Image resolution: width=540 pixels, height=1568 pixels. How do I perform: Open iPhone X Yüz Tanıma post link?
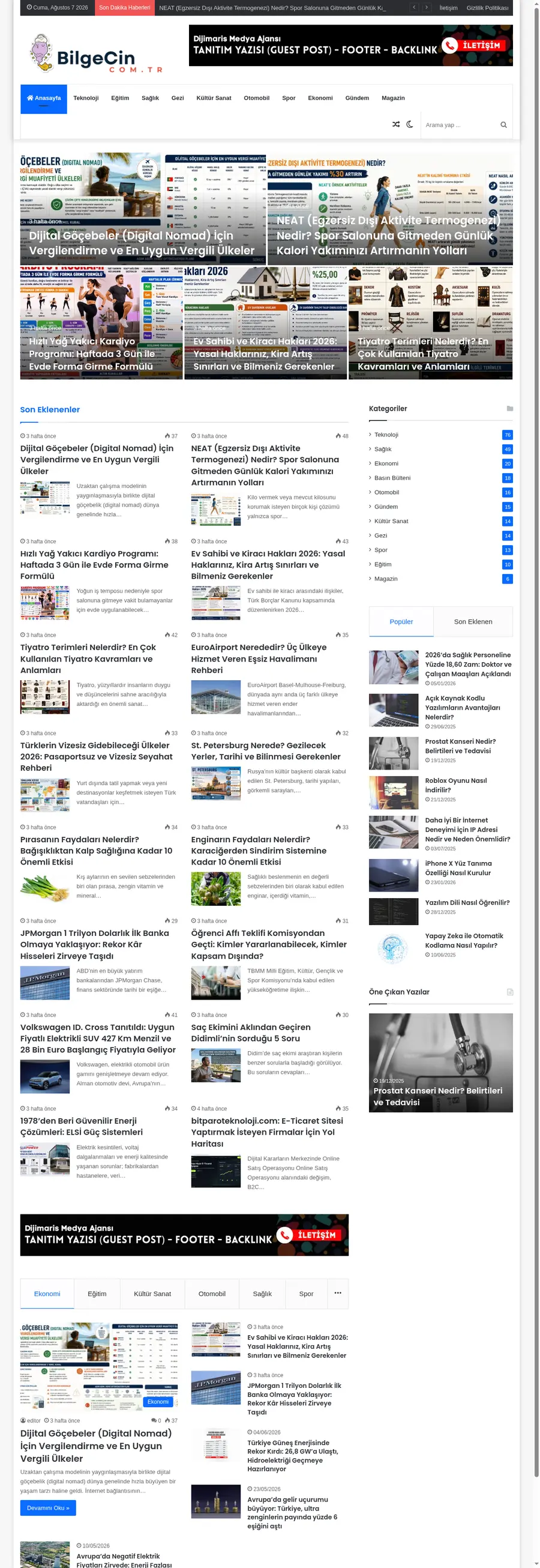(458, 868)
